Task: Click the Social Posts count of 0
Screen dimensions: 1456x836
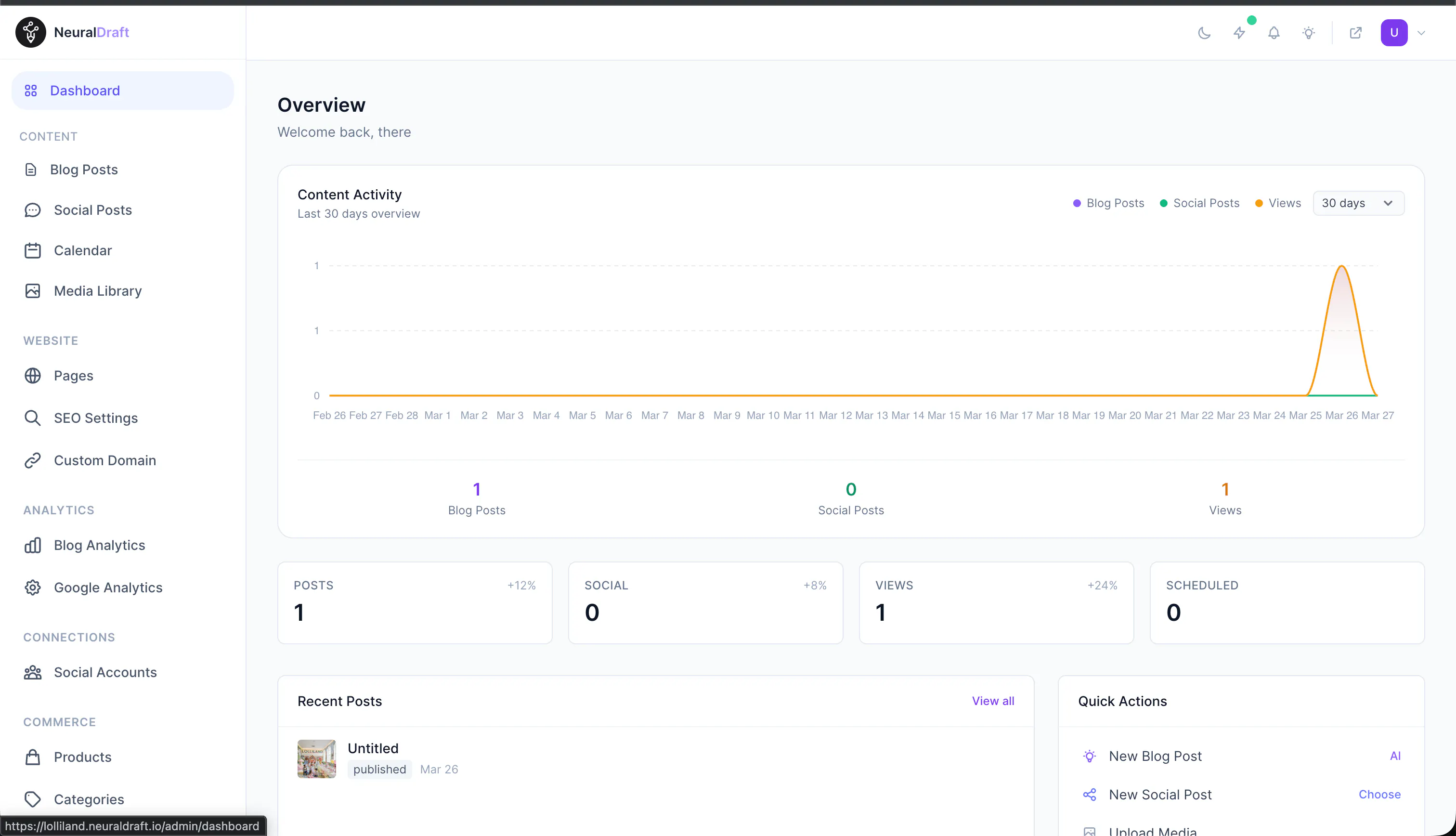Action: (x=851, y=489)
